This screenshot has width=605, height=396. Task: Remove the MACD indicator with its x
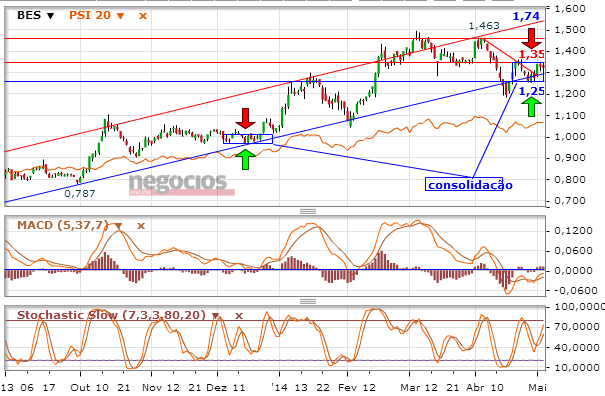[141, 226]
